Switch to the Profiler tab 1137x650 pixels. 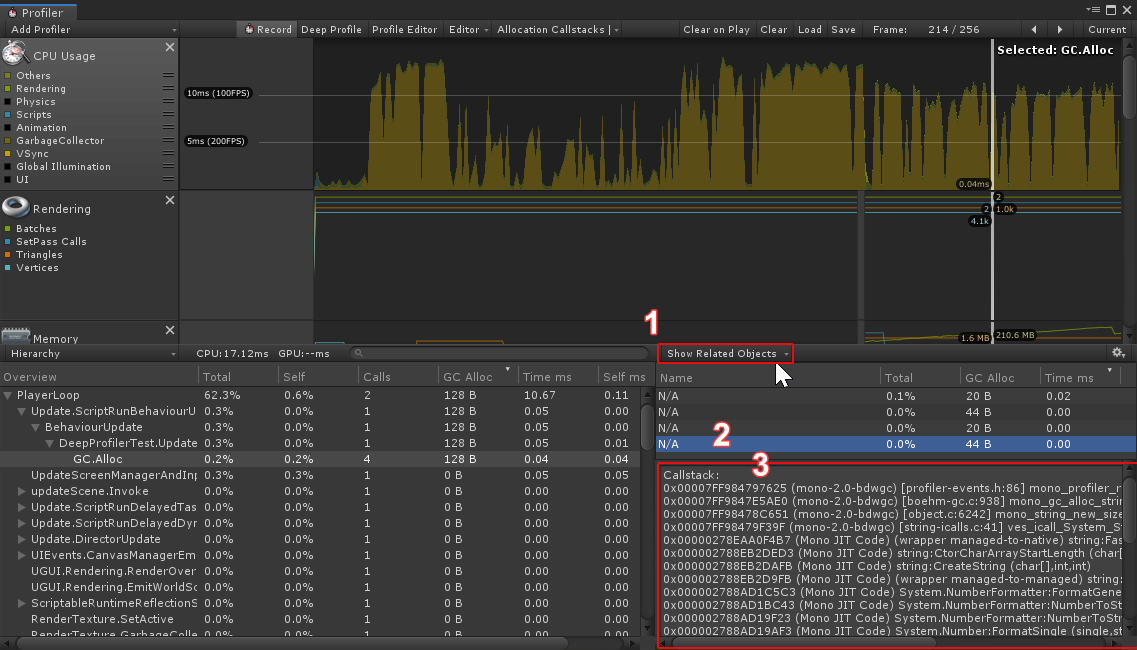point(38,12)
